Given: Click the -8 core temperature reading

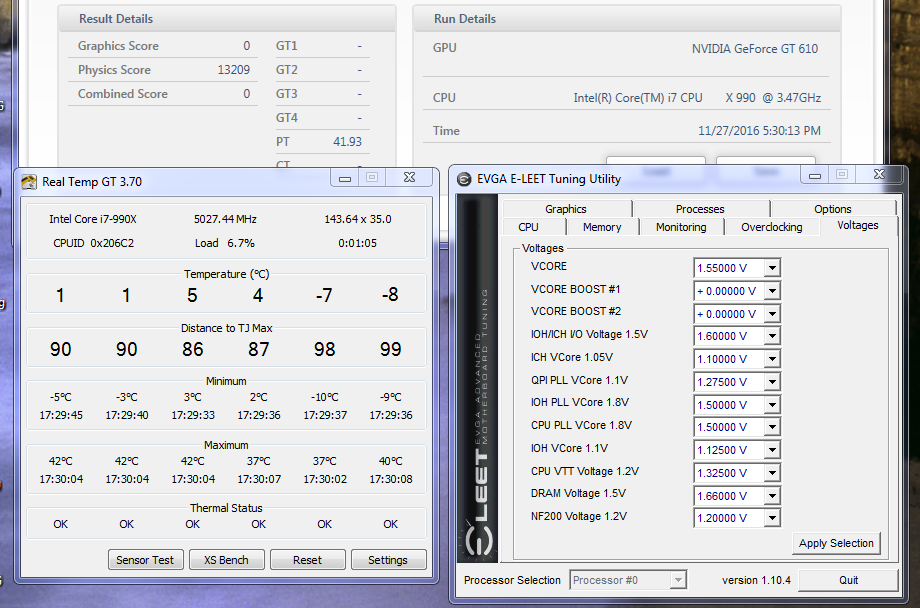Looking at the screenshot, I should point(390,295).
